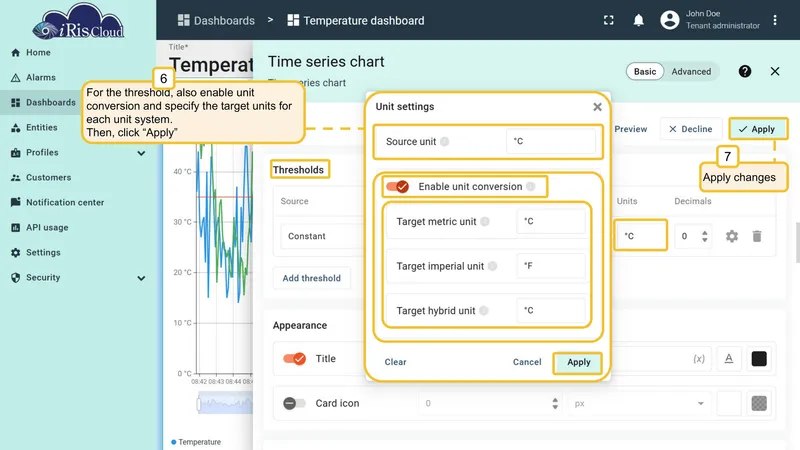Screen dimensions: 800x450
Task: Click Add threshold button
Action: click(x=311, y=278)
